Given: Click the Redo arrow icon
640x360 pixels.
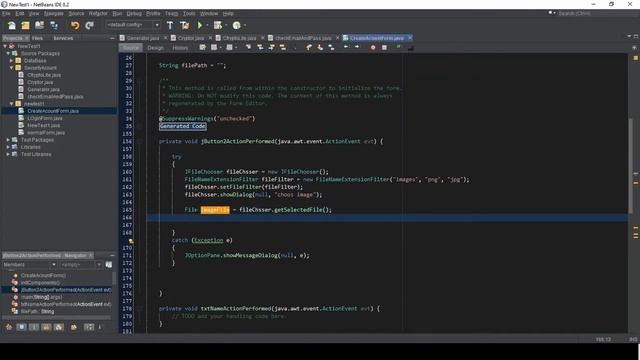Looking at the screenshot, I should point(89,25).
